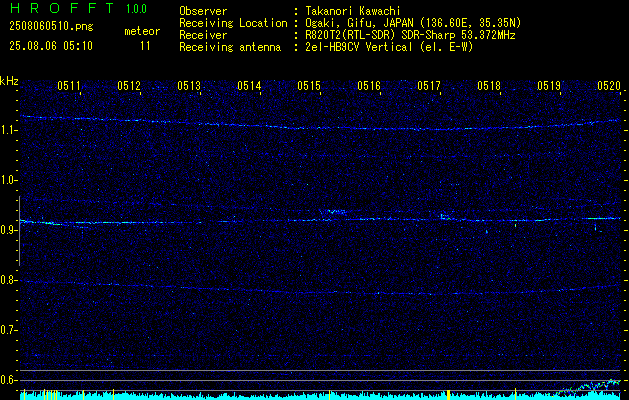
Task: Select location Ogaki, Gifu, JAPAN coordinates
Action: [x=413, y=23]
